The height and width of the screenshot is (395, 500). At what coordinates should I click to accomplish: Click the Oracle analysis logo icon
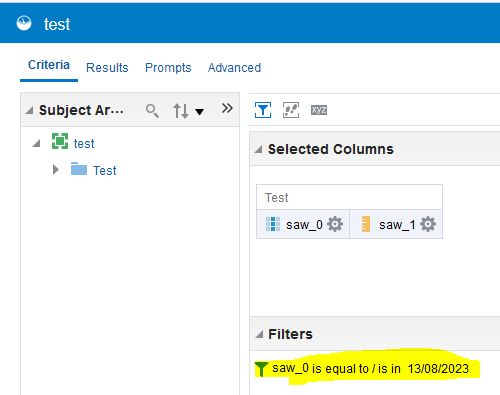pos(24,23)
